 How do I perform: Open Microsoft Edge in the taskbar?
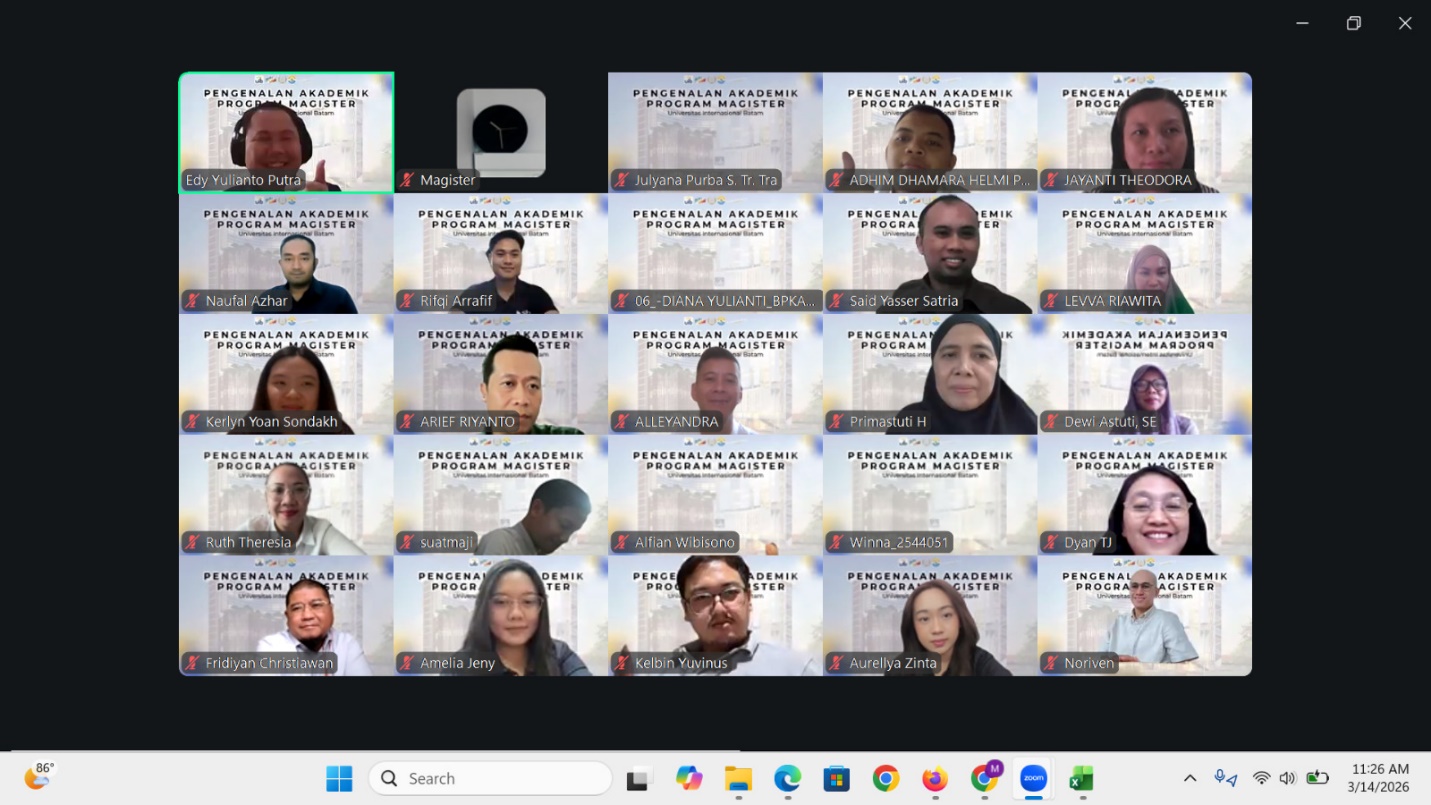coord(787,778)
